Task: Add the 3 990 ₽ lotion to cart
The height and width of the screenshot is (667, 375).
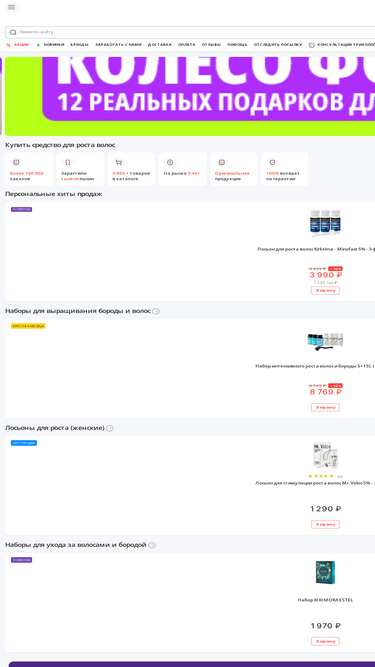Action: tap(325, 291)
